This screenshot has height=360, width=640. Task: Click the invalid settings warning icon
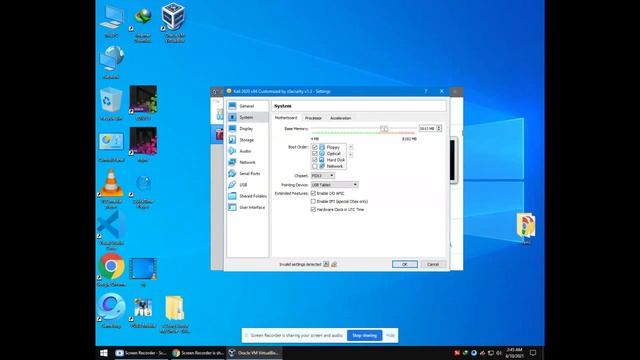(x=326, y=264)
